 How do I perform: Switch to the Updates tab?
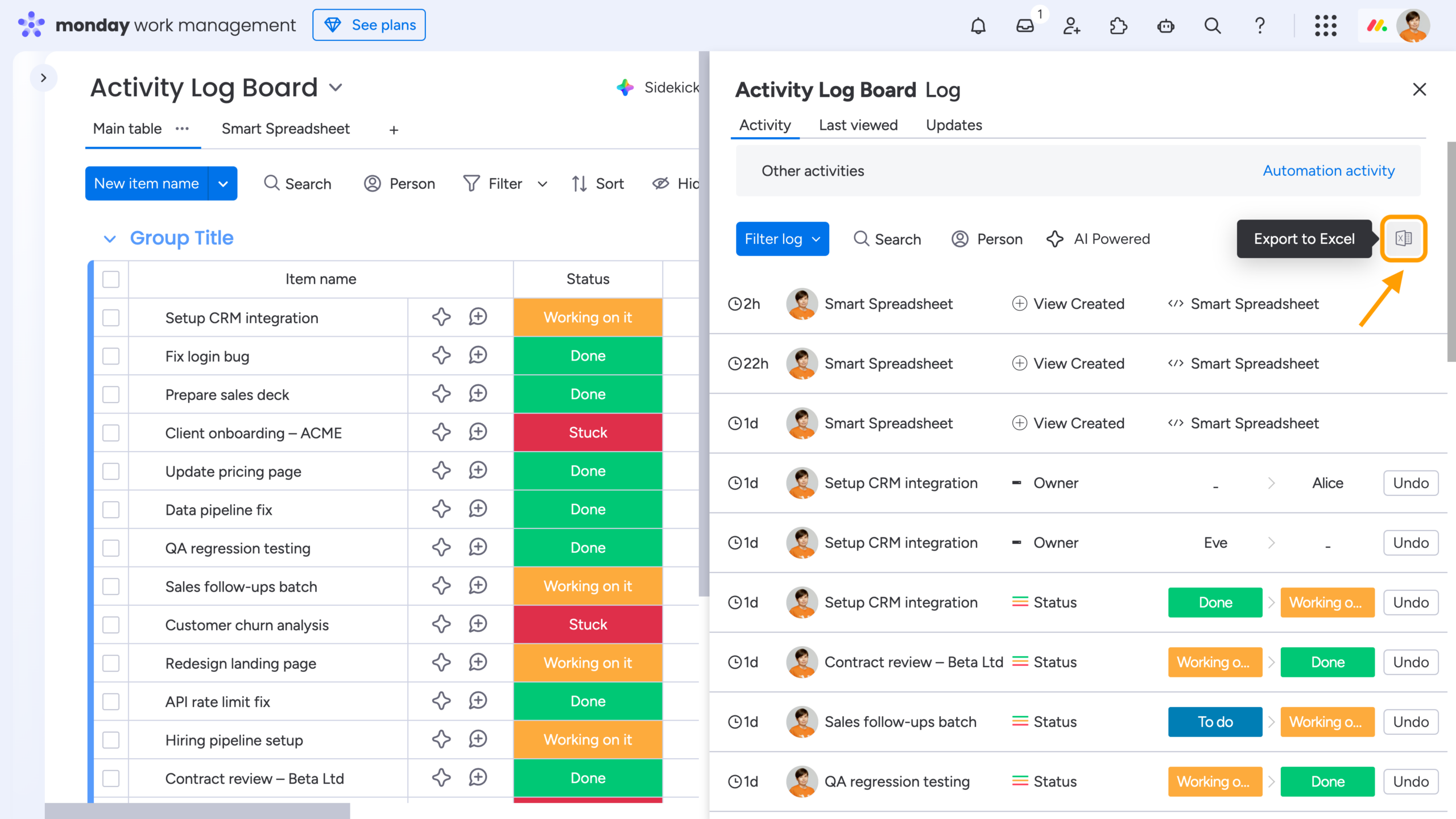coord(954,125)
